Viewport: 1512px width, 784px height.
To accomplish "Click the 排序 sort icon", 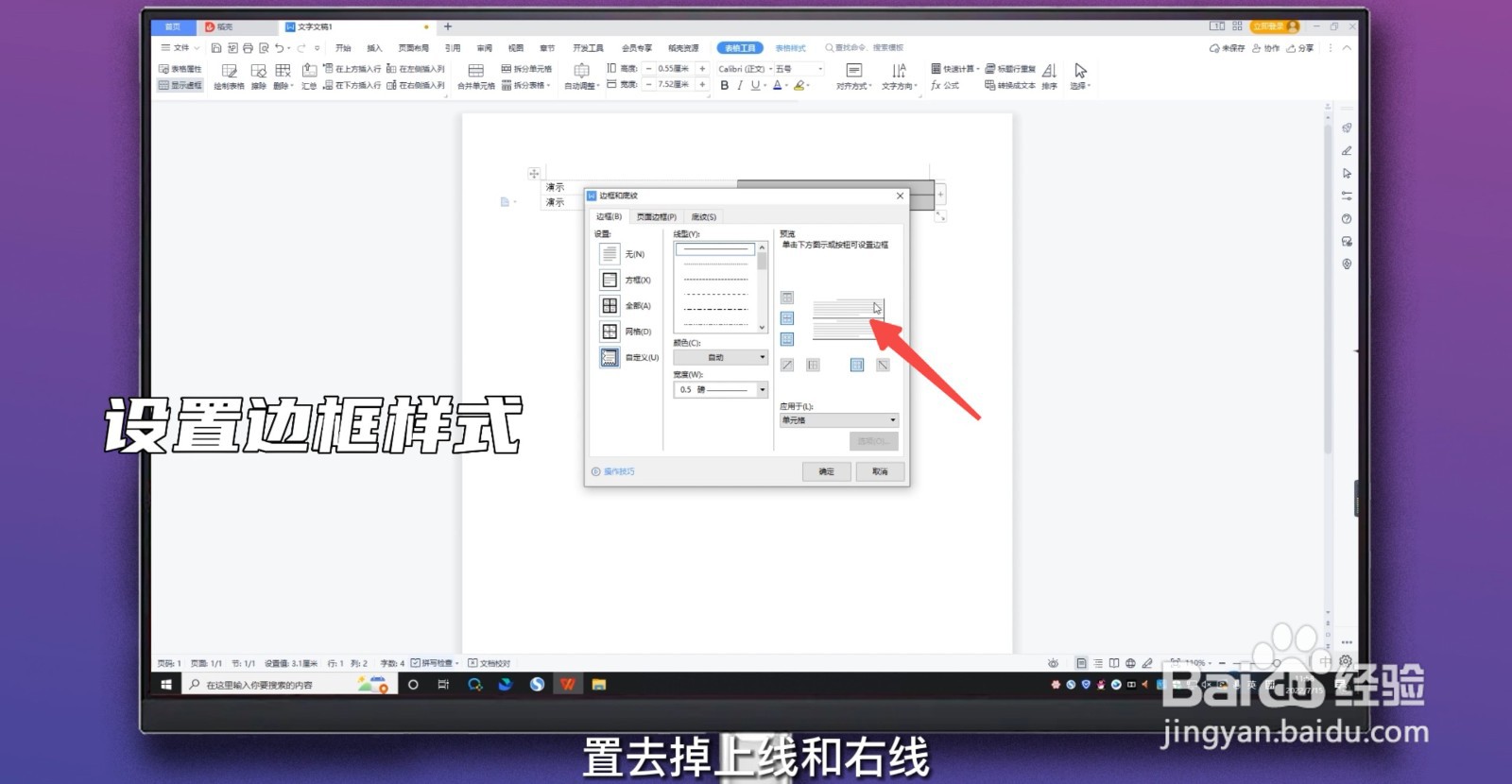I will click(x=1049, y=77).
